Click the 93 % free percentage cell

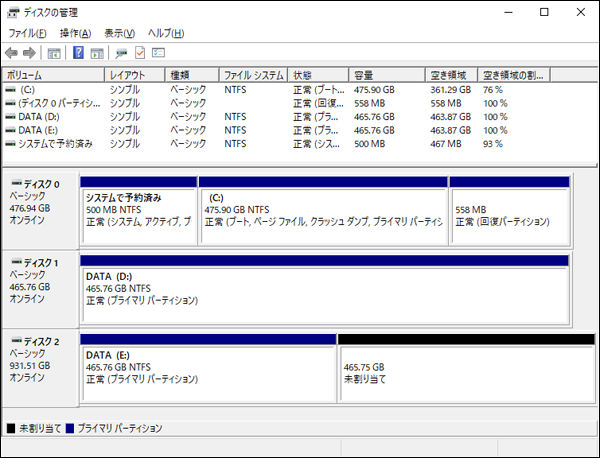pos(493,144)
